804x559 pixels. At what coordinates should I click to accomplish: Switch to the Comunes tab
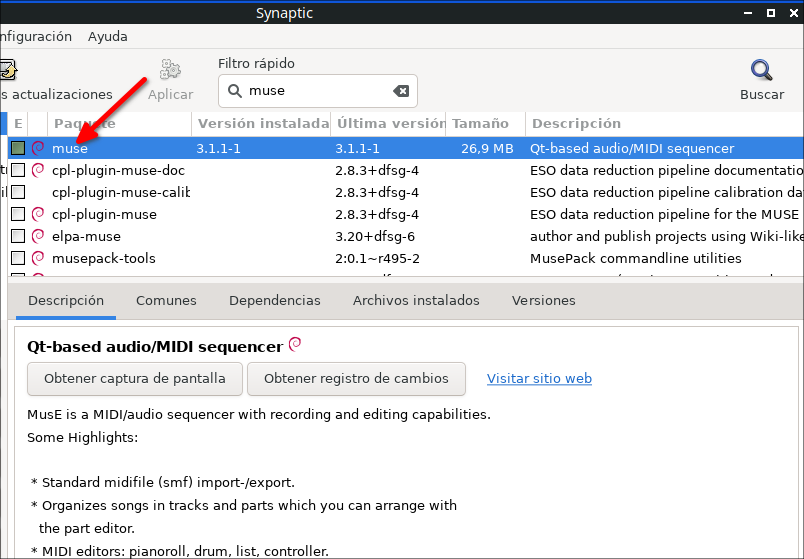pyautogui.click(x=166, y=301)
